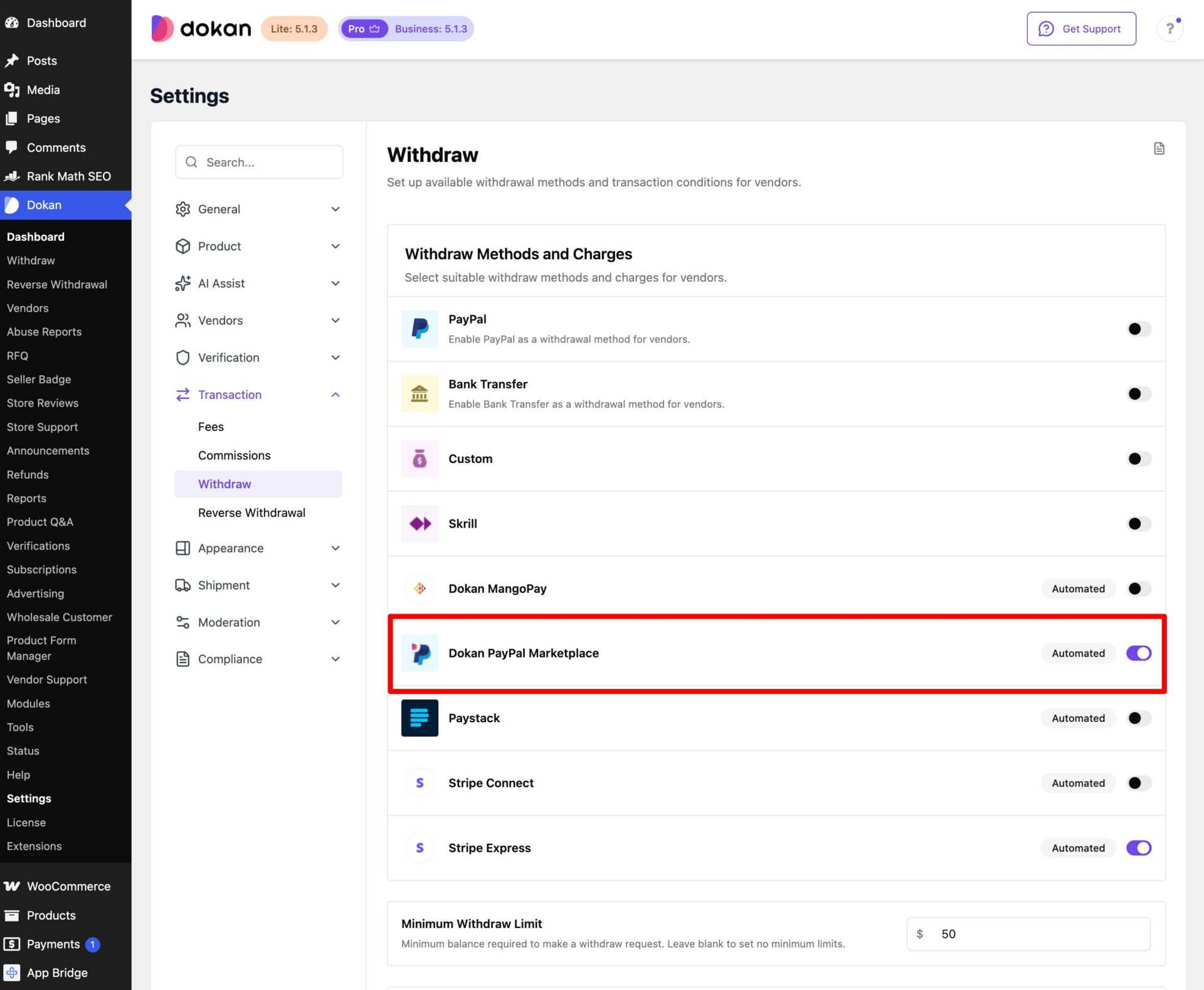
Task: Click the Dokan MangoPay logo icon
Action: [x=420, y=588]
